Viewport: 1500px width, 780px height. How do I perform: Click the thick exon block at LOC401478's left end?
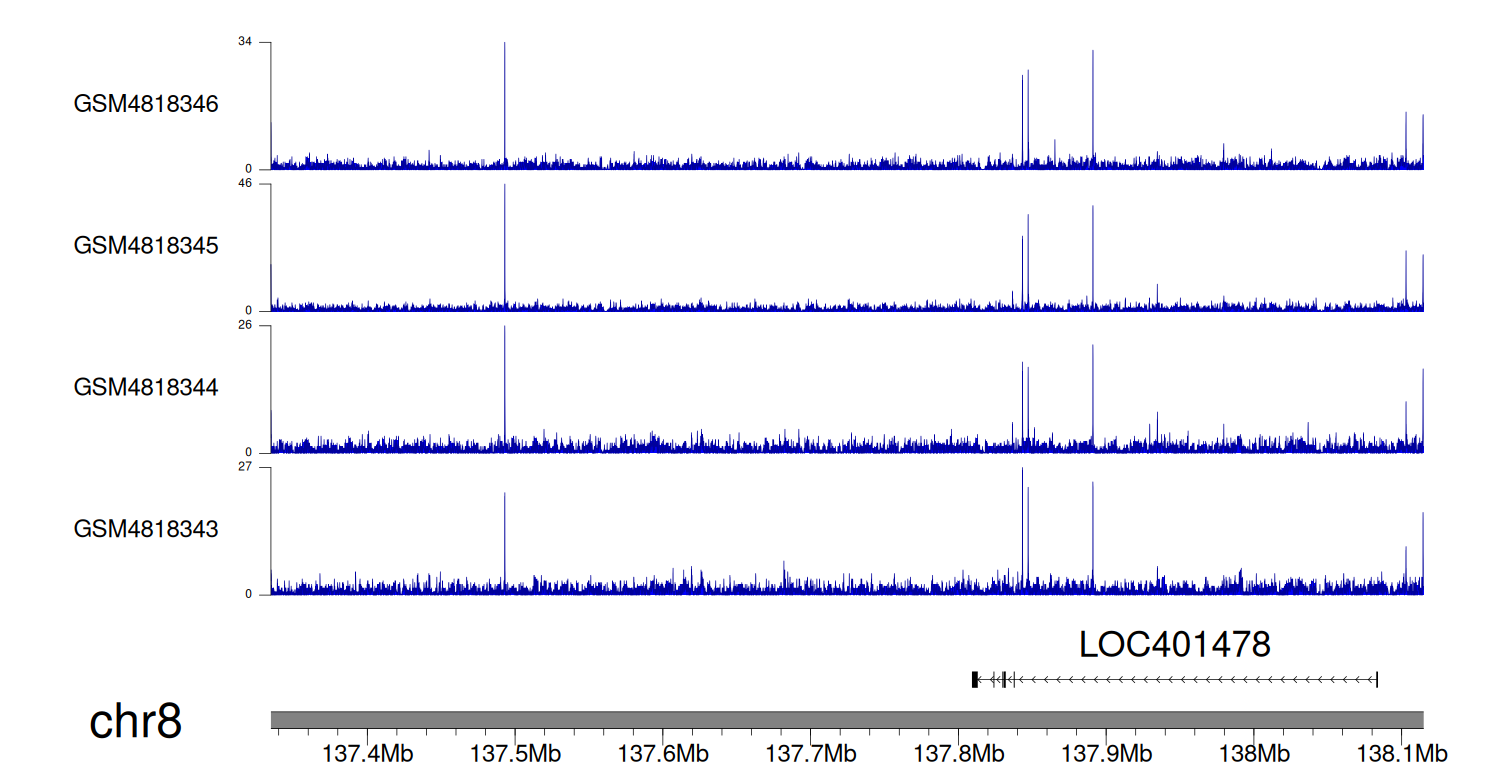coord(975,680)
